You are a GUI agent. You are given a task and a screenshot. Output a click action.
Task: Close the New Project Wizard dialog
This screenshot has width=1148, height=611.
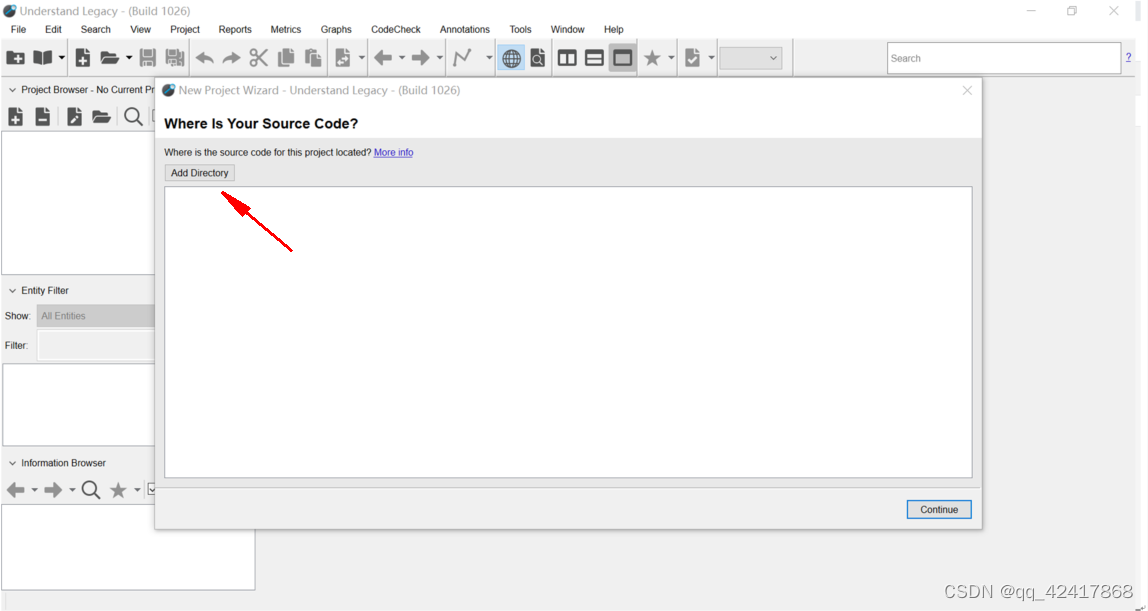pyautogui.click(x=967, y=90)
